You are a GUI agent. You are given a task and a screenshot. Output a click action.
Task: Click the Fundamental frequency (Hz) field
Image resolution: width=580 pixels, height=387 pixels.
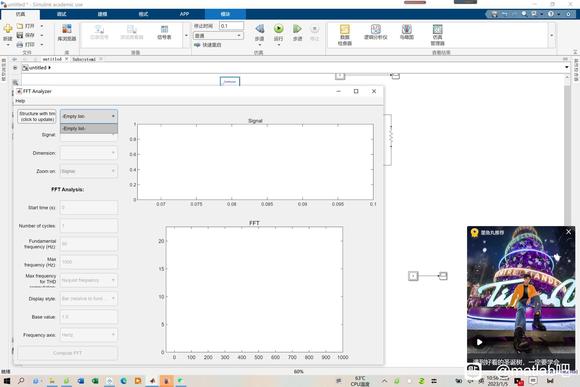click(89, 243)
